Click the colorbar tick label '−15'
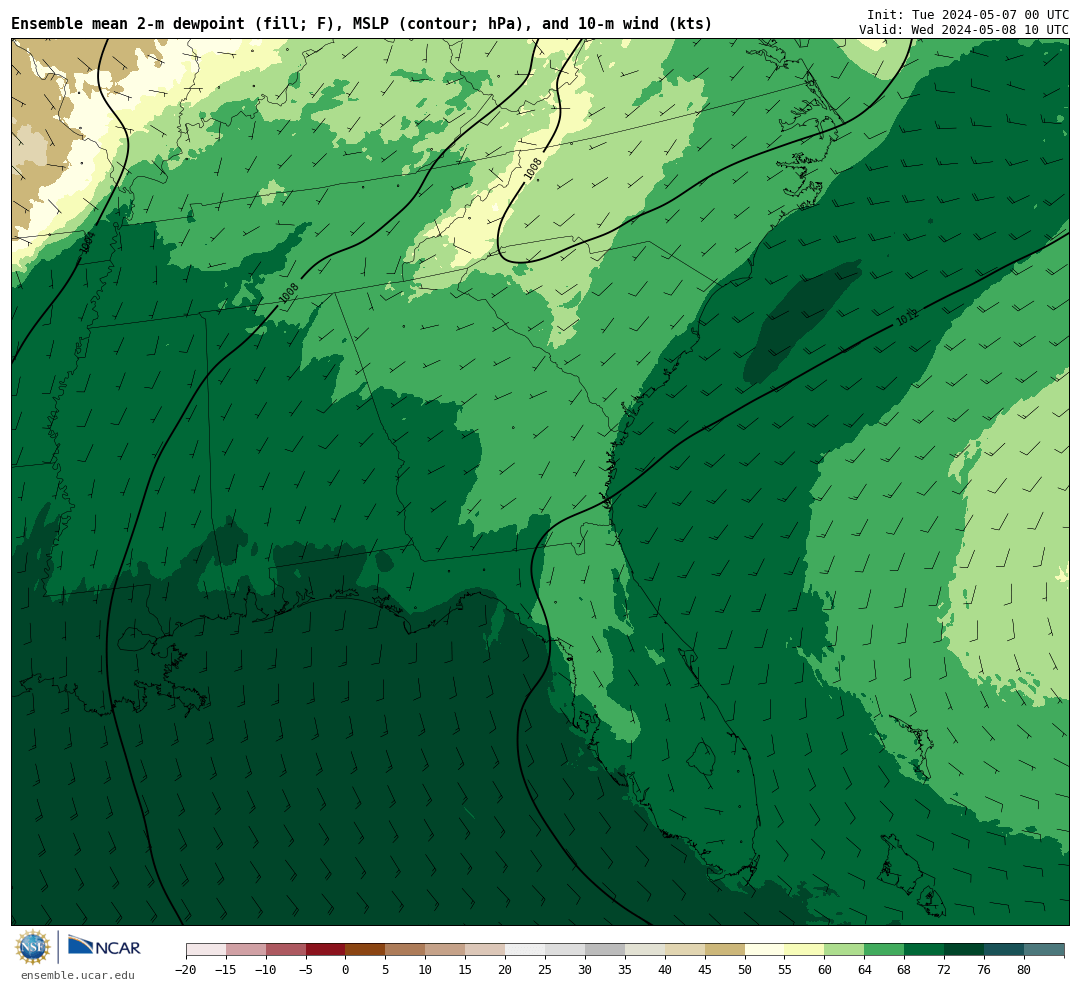1080x988 pixels. (226, 969)
